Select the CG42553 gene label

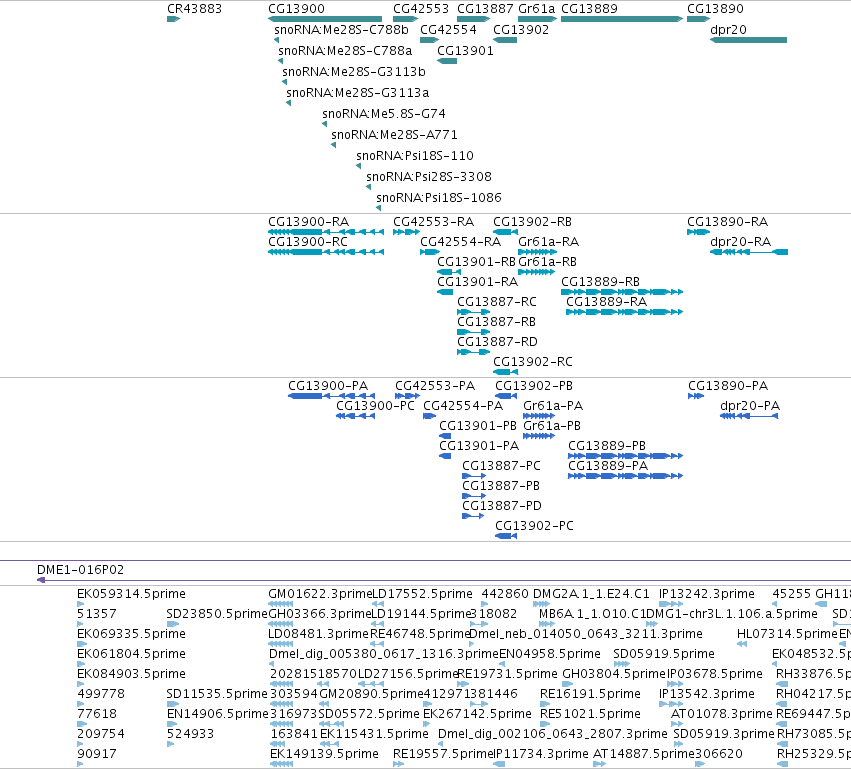[421, 9]
